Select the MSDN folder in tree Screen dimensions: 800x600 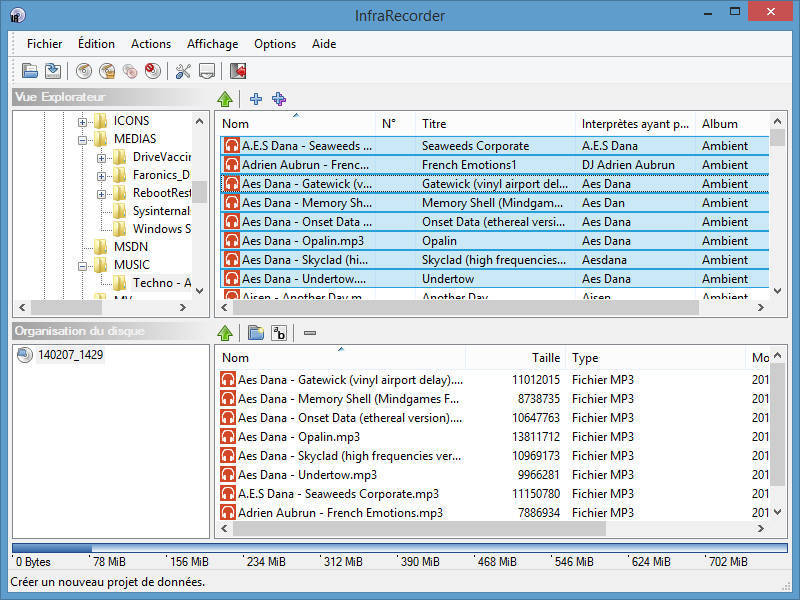tap(131, 246)
